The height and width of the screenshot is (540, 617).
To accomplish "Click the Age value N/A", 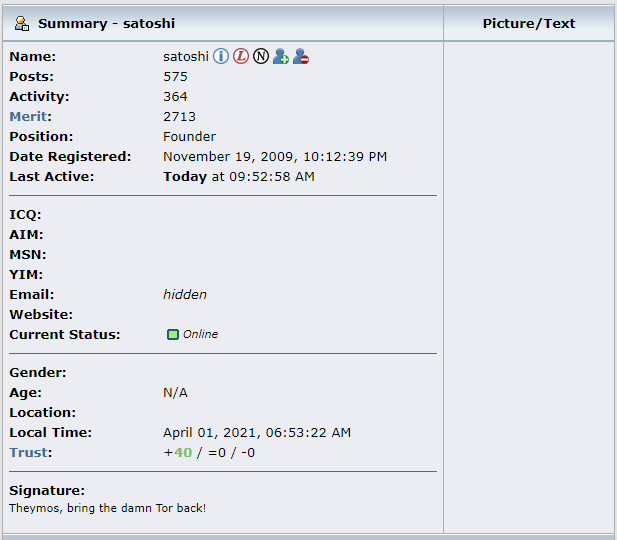I will (x=175, y=393).
